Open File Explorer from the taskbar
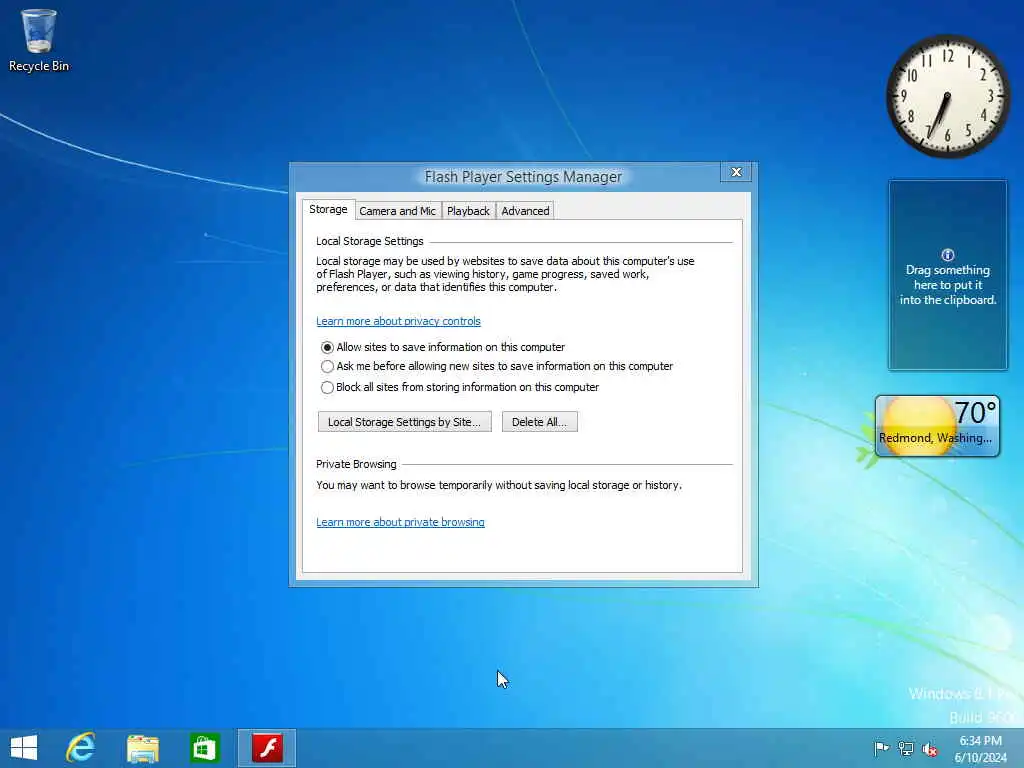Viewport: 1024px width, 768px height. pos(142,748)
